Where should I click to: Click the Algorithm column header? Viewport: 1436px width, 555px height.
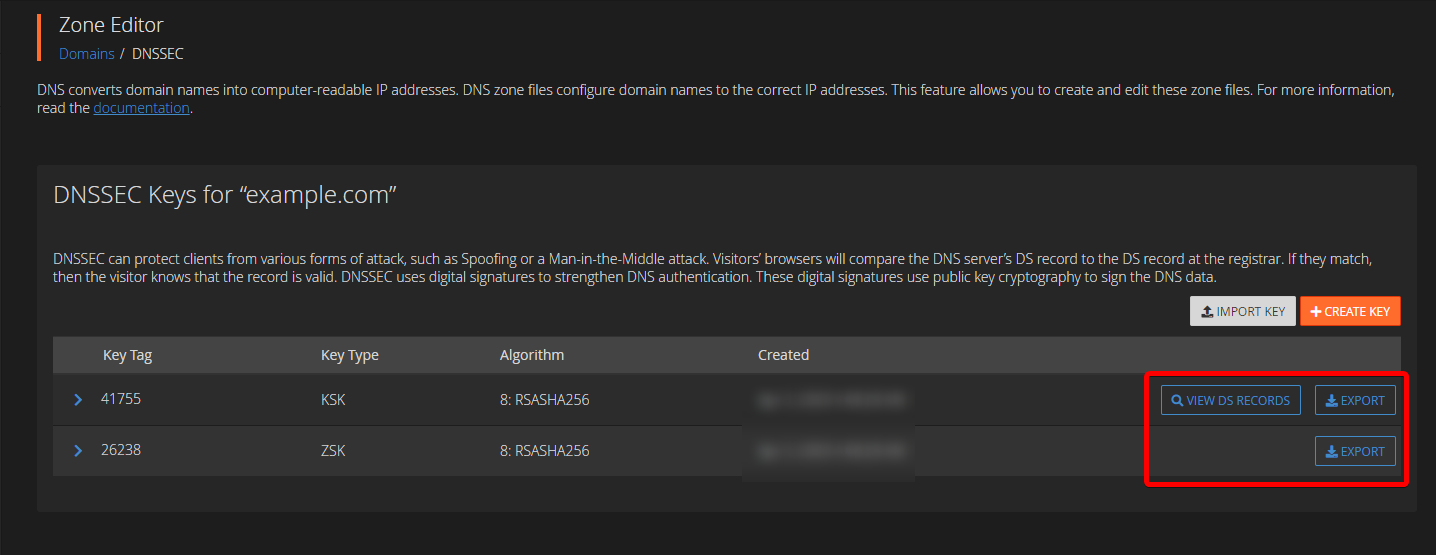(532, 355)
